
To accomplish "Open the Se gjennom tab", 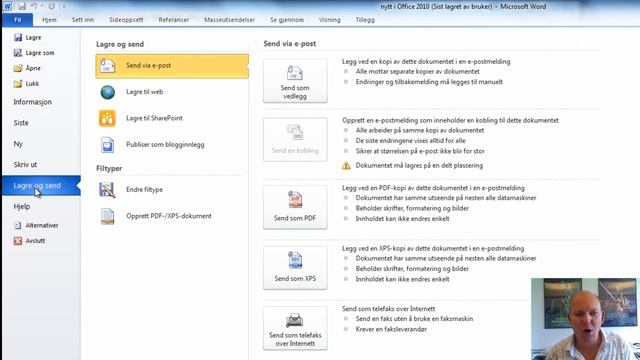I will [x=287, y=20].
